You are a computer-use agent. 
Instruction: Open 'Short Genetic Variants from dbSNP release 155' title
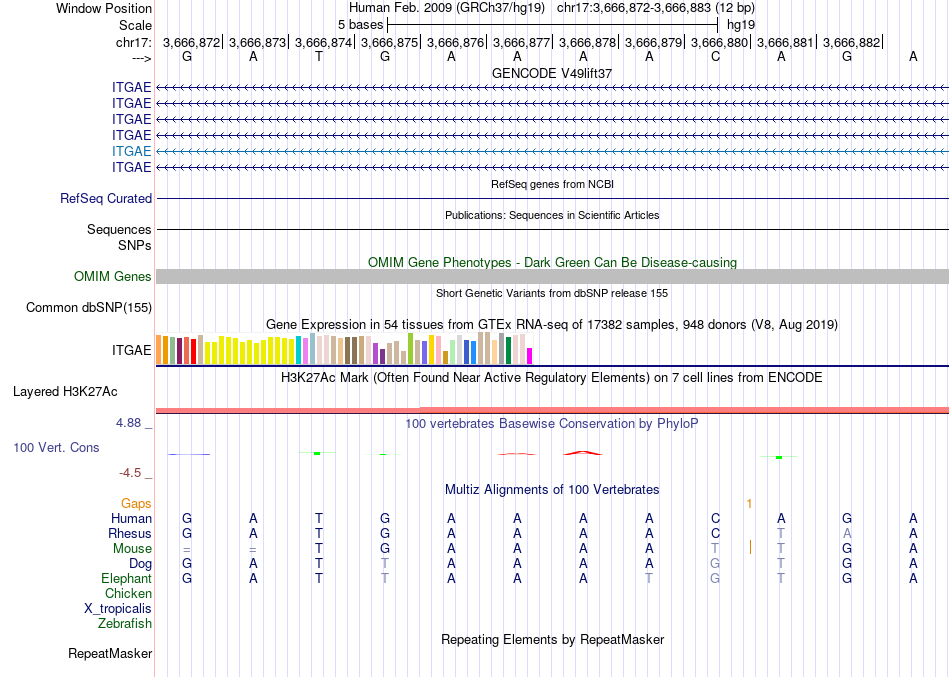pos(552,293)
